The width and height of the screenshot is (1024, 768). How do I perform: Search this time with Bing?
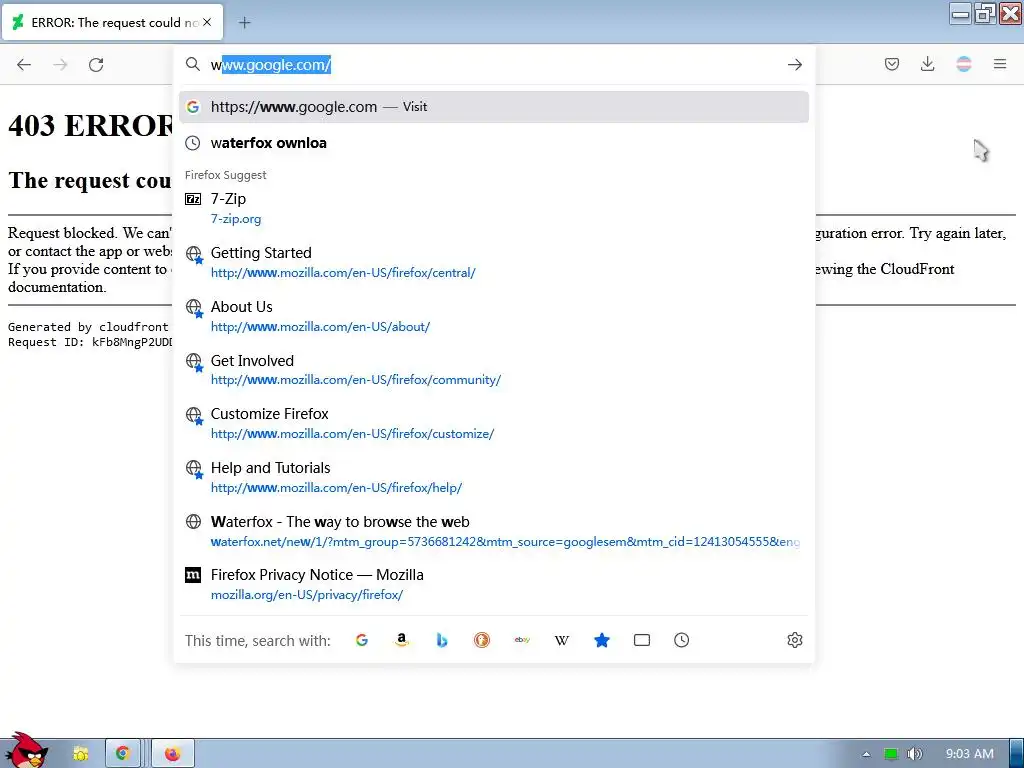pos(442,640)
